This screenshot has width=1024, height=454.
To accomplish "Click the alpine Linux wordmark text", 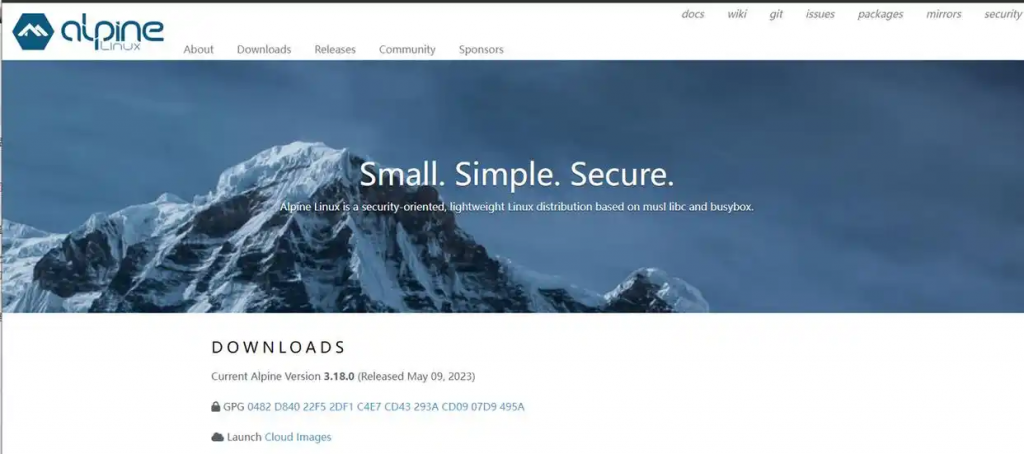I will coord(112,33).
